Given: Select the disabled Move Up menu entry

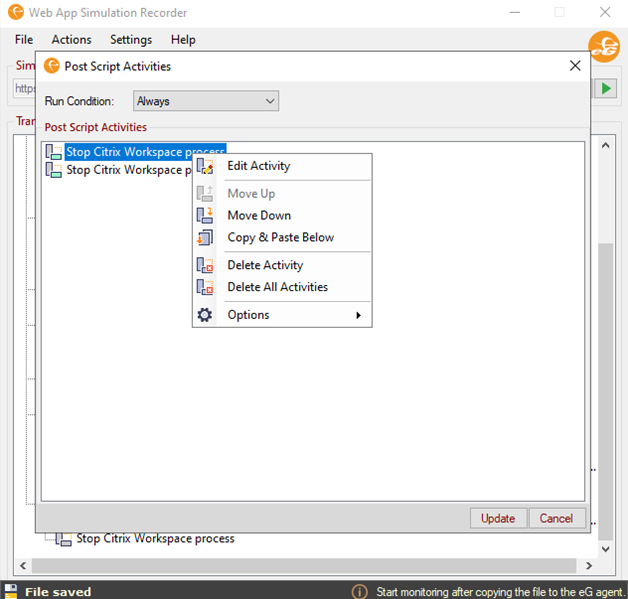Looking at the screenshot, I should [x=282, y=193].
